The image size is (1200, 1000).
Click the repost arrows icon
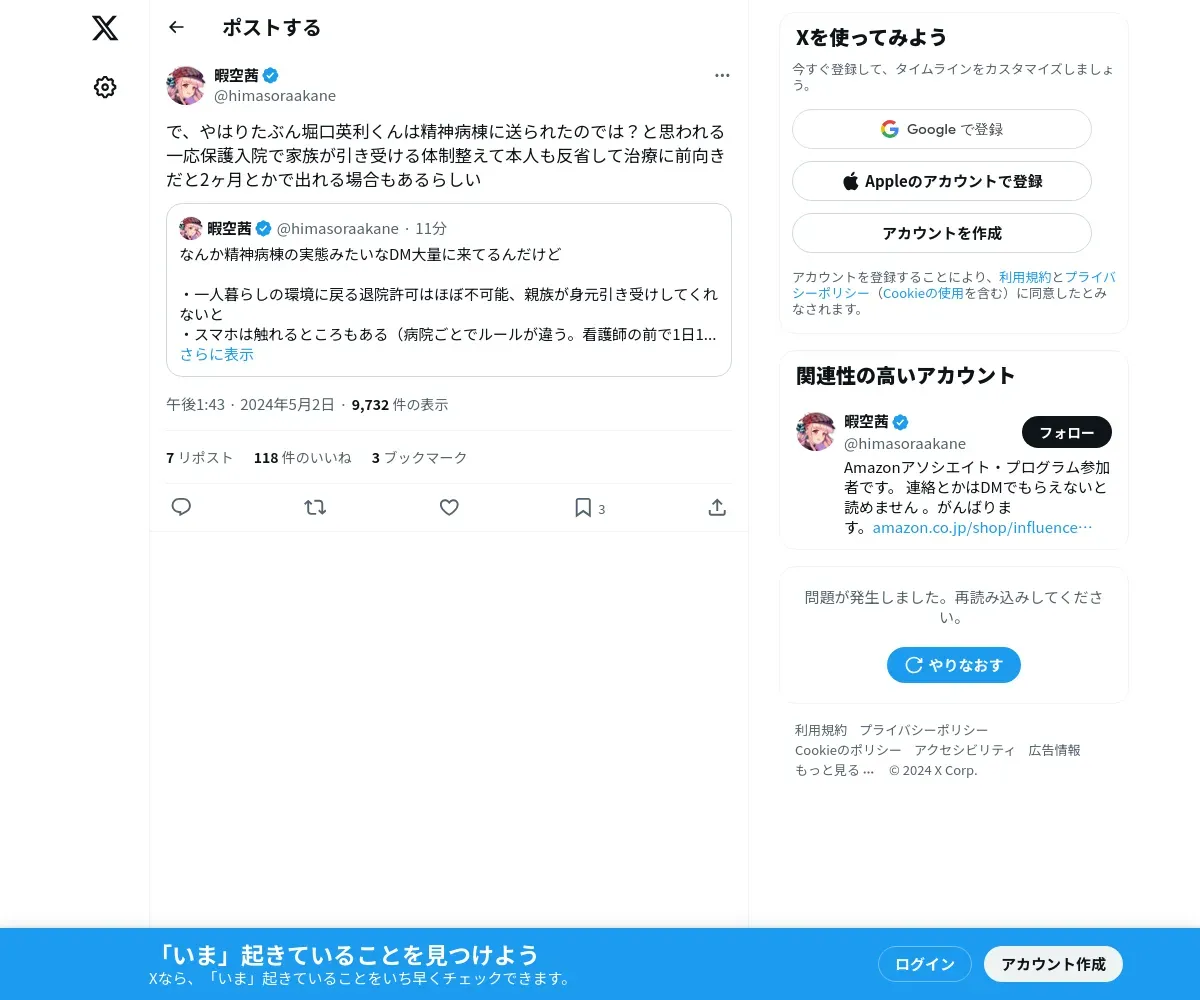315,507
